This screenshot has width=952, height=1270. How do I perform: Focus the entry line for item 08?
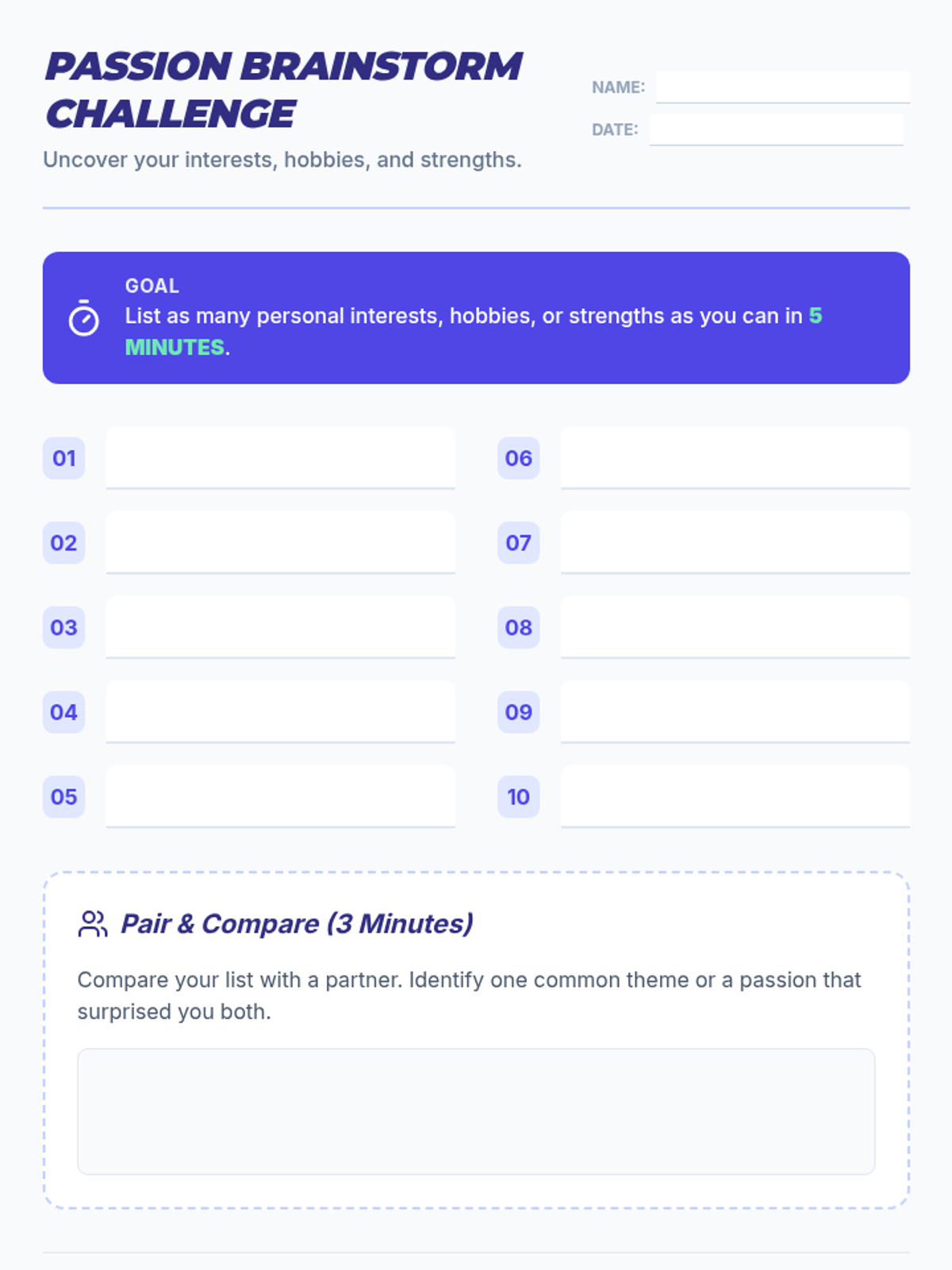click(x=735, y=627)
